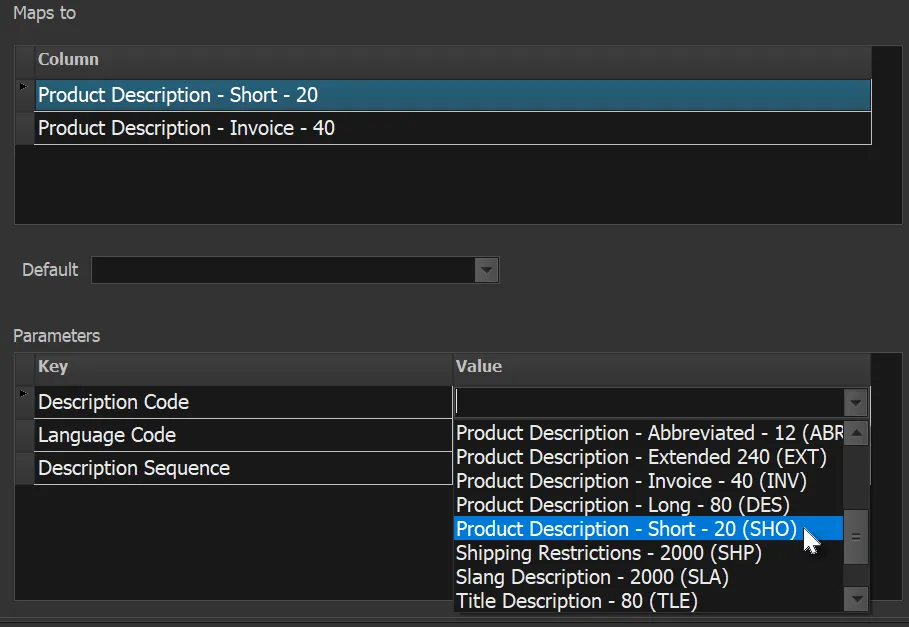Click the Default combo box drop-down arrow
This screenshot has width=909, height=627.
pyautogui.click(x=486, y=270)
